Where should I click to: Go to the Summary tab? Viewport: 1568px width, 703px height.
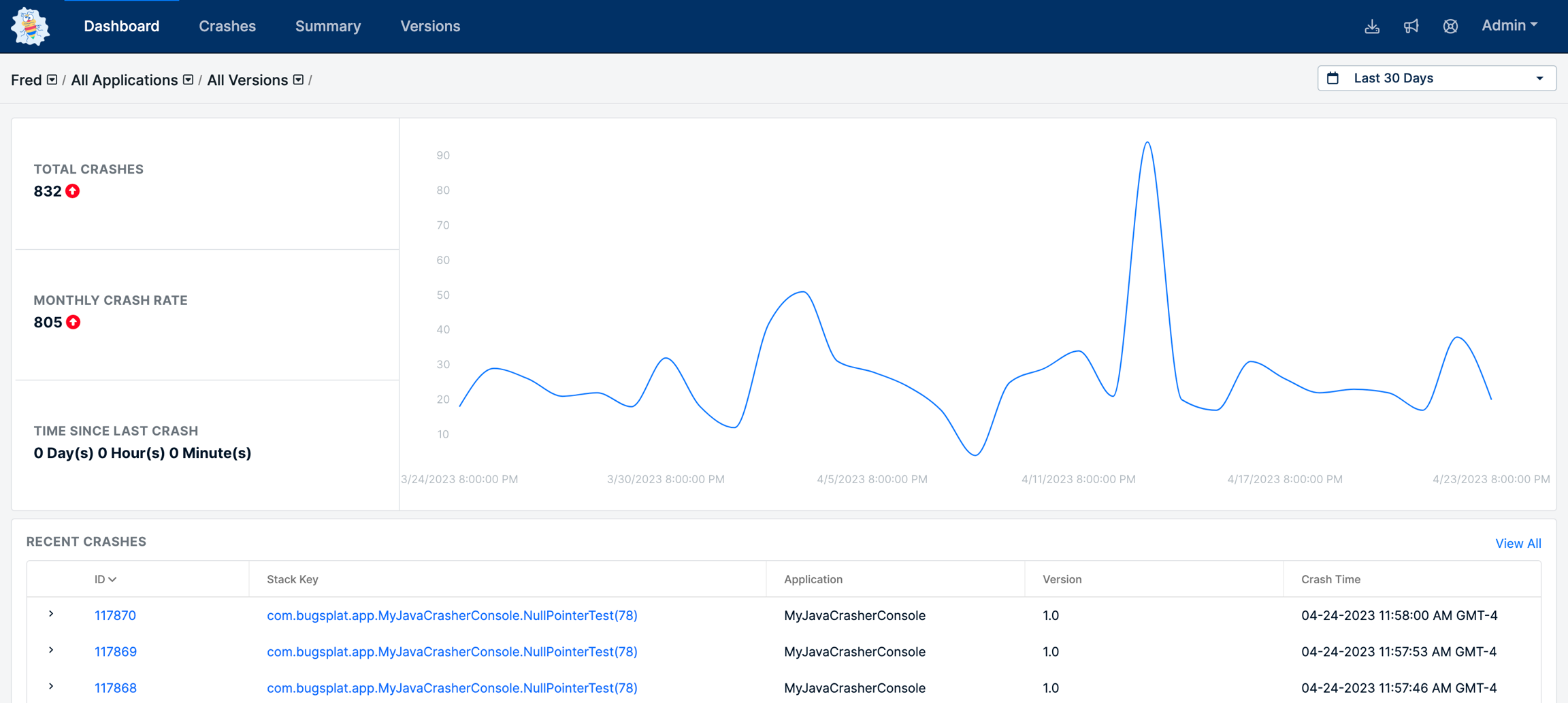328,27
